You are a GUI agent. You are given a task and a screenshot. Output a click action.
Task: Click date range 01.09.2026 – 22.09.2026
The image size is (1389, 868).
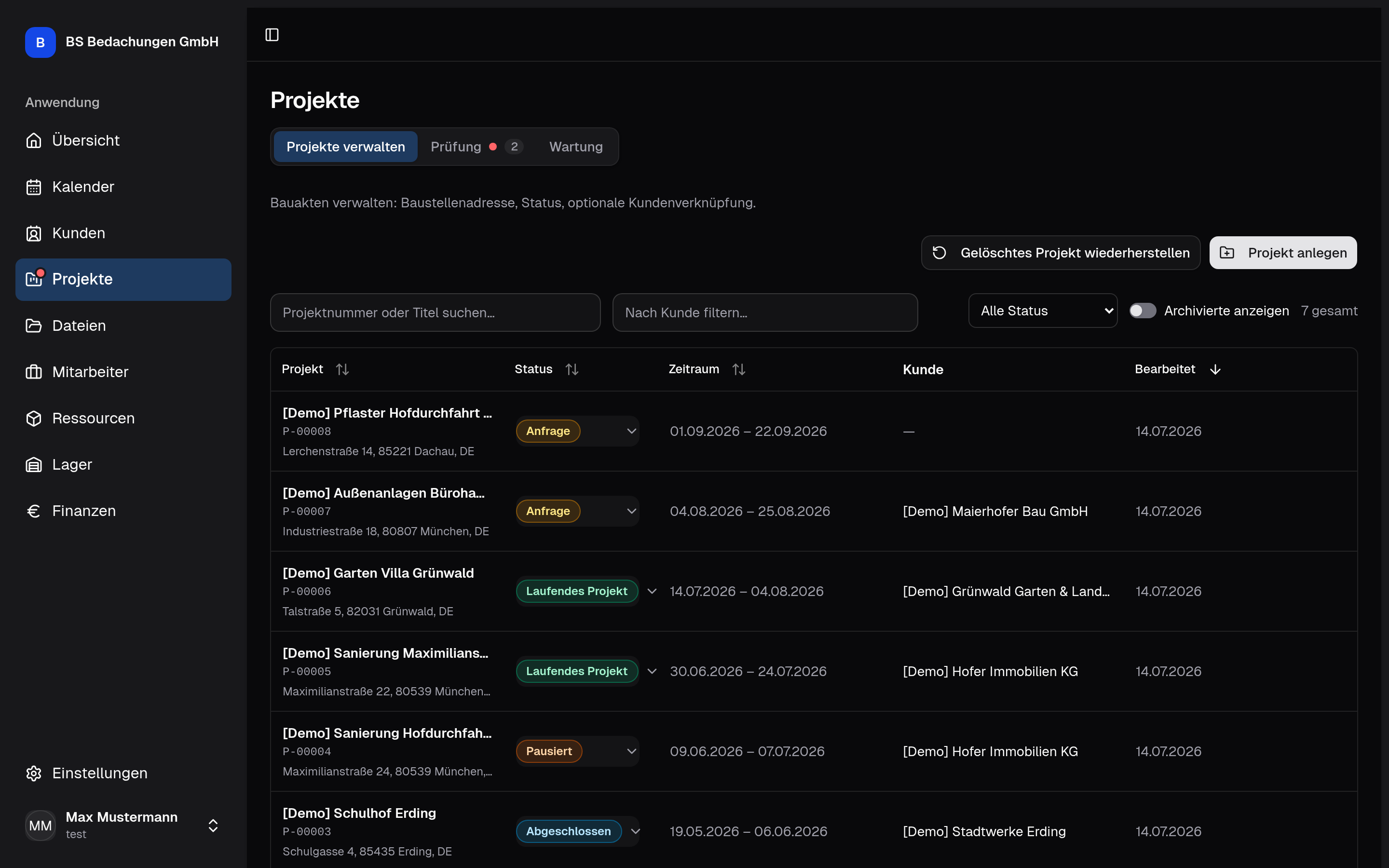pos(748,431)
